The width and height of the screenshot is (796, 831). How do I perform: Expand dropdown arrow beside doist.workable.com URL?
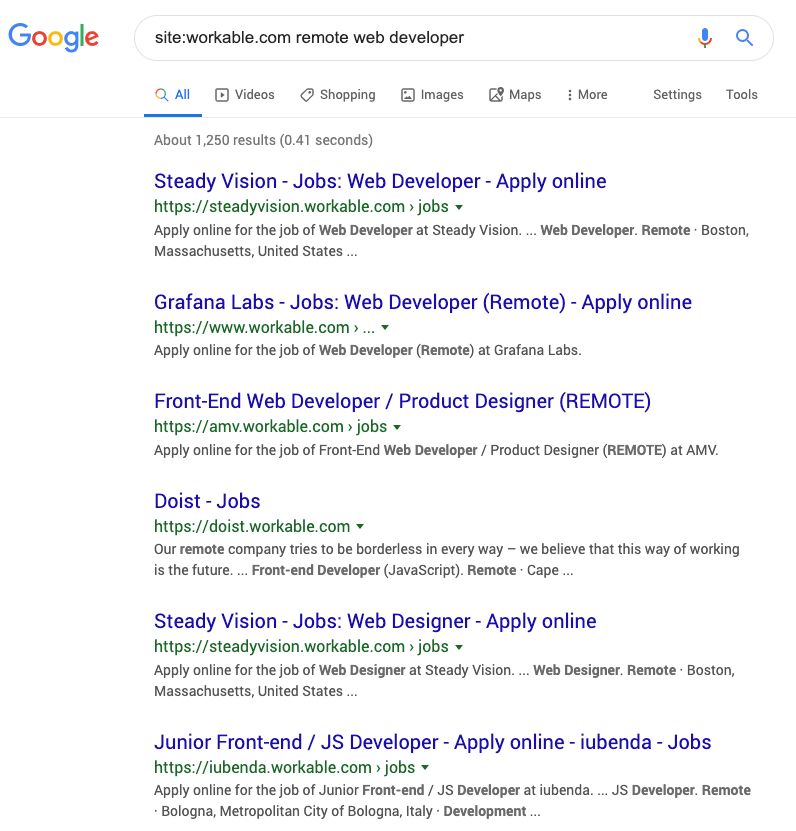coord(360,526)
